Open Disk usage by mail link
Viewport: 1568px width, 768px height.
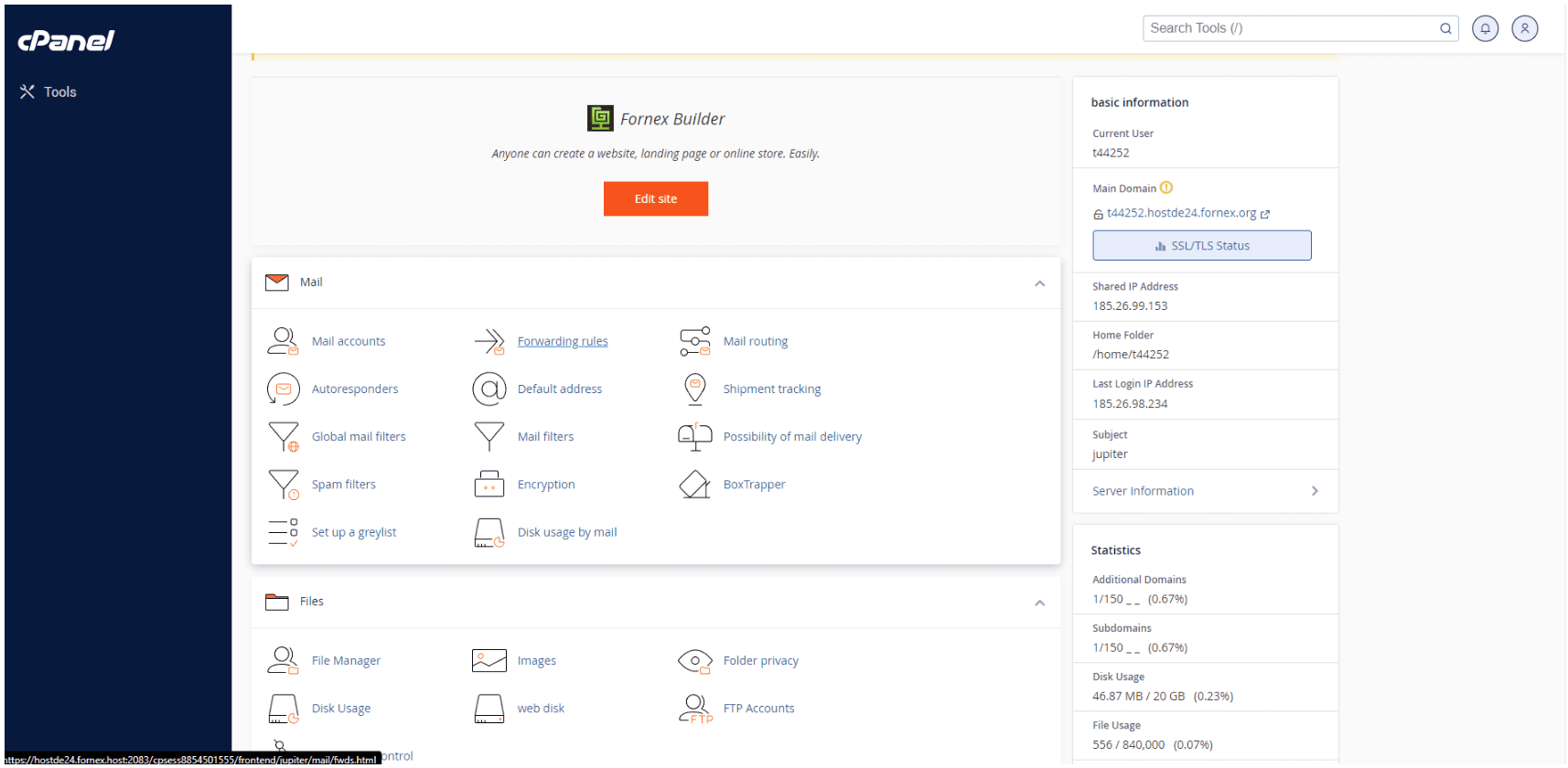click(x=567, y=532)
